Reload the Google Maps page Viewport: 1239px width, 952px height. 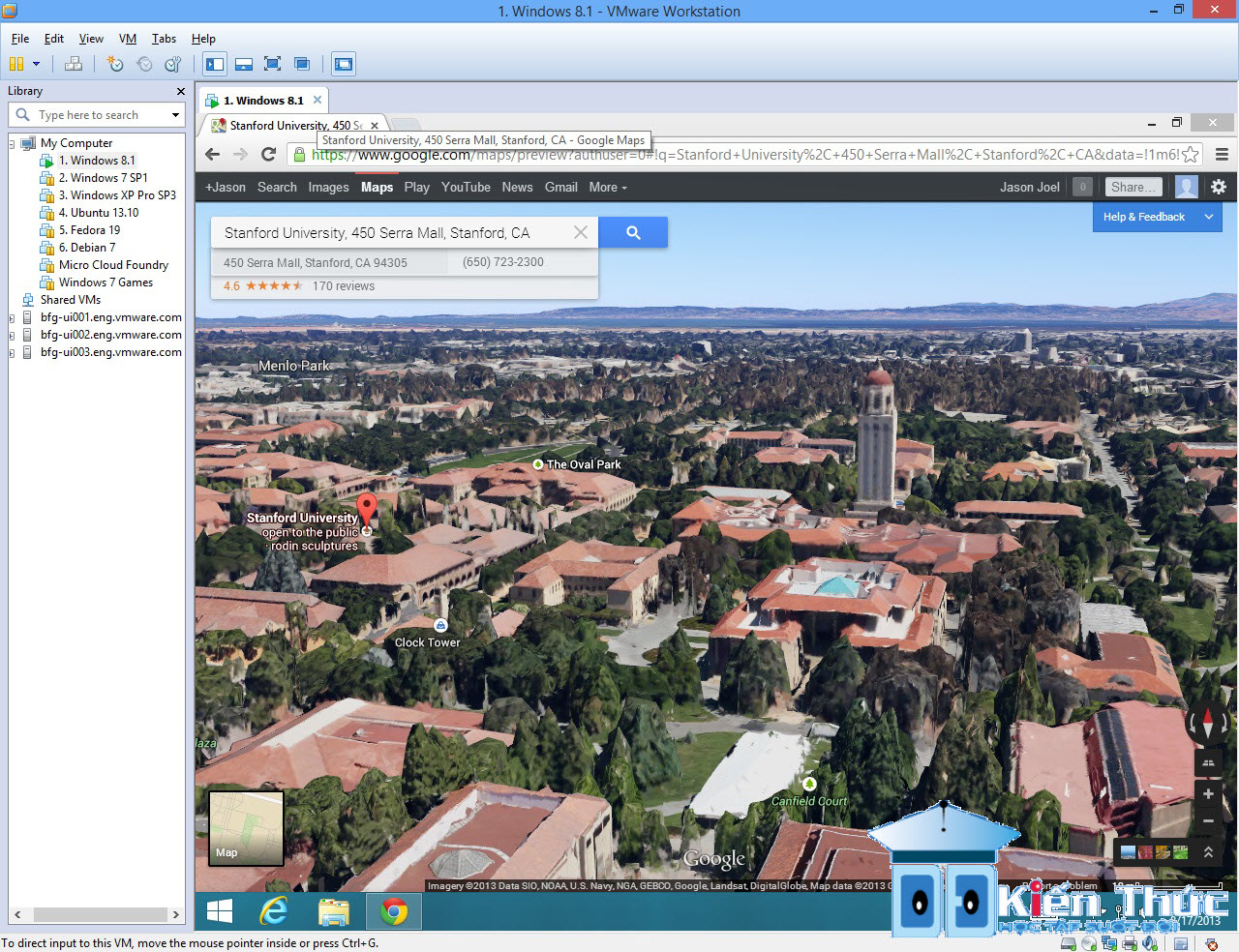pyautogui.click(x=269, y=155)
